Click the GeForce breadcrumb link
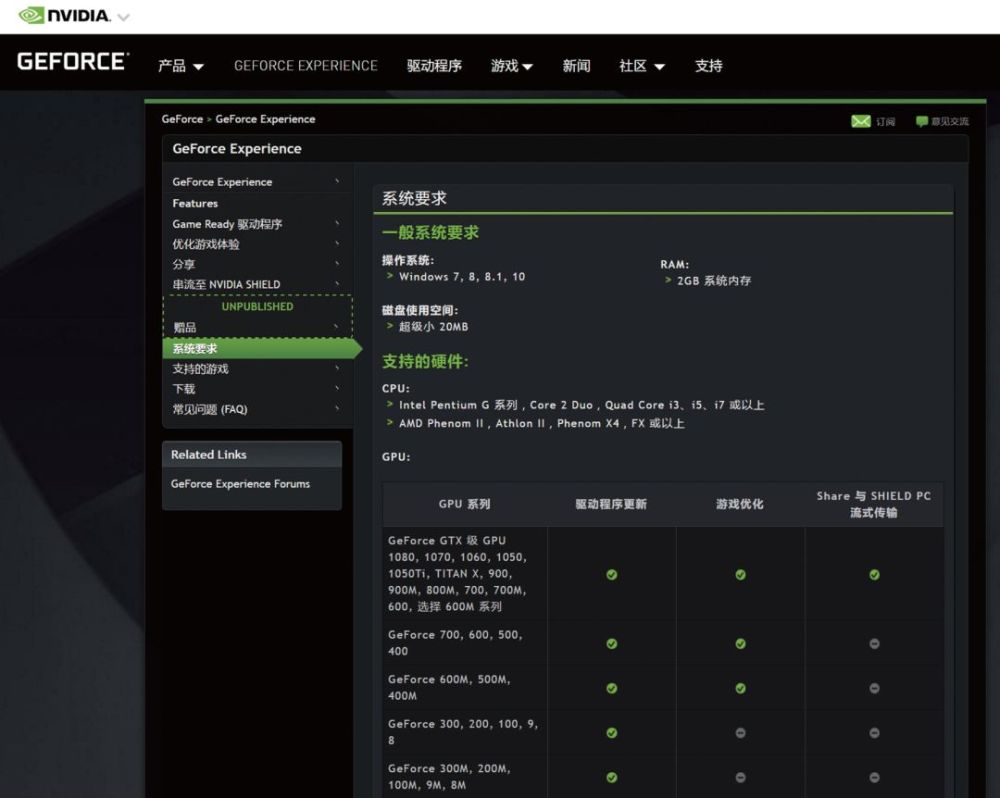The height and width of the screenshot is (798, 1000). (182, 119)
